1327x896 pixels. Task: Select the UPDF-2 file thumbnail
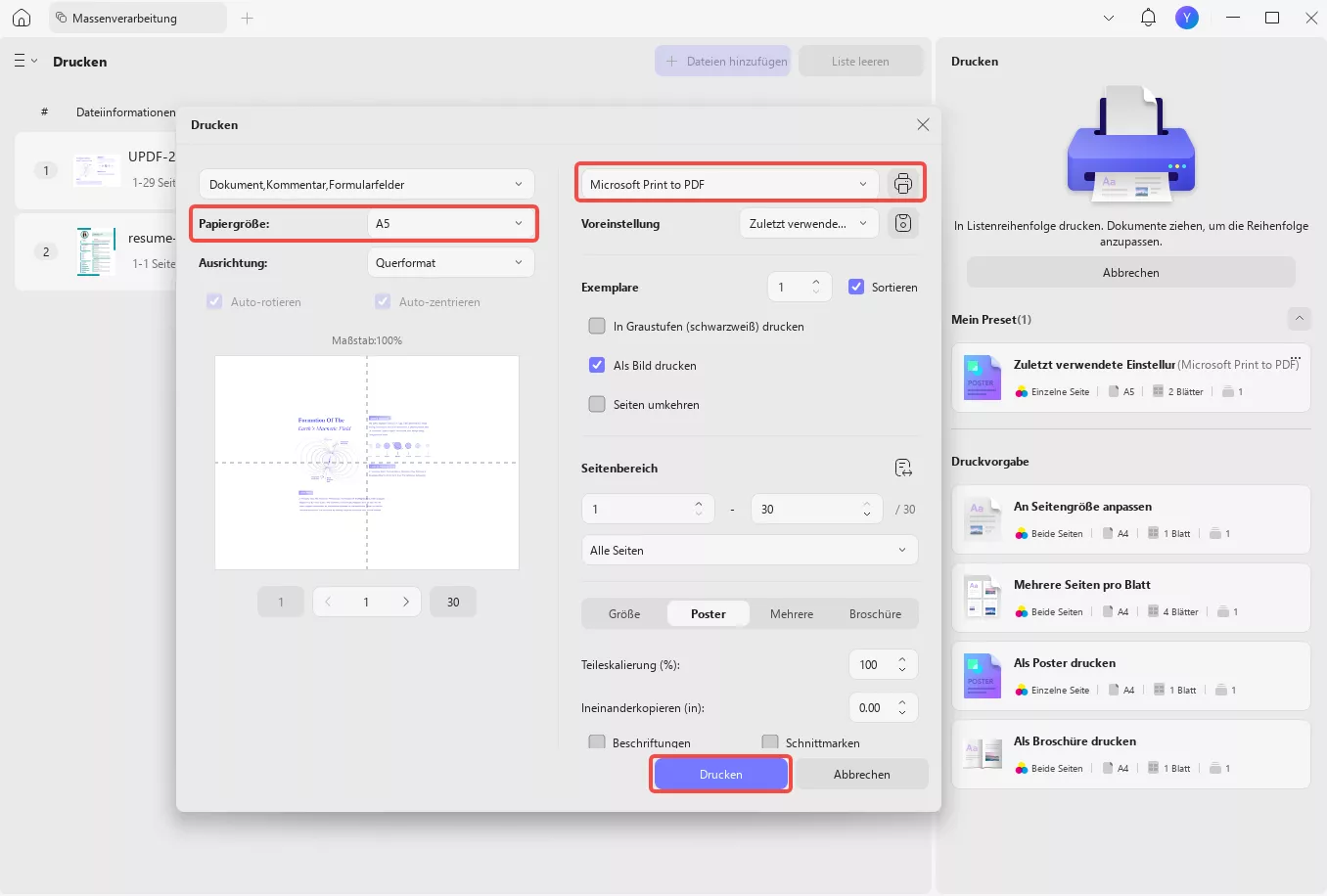(x=97, y=170)
